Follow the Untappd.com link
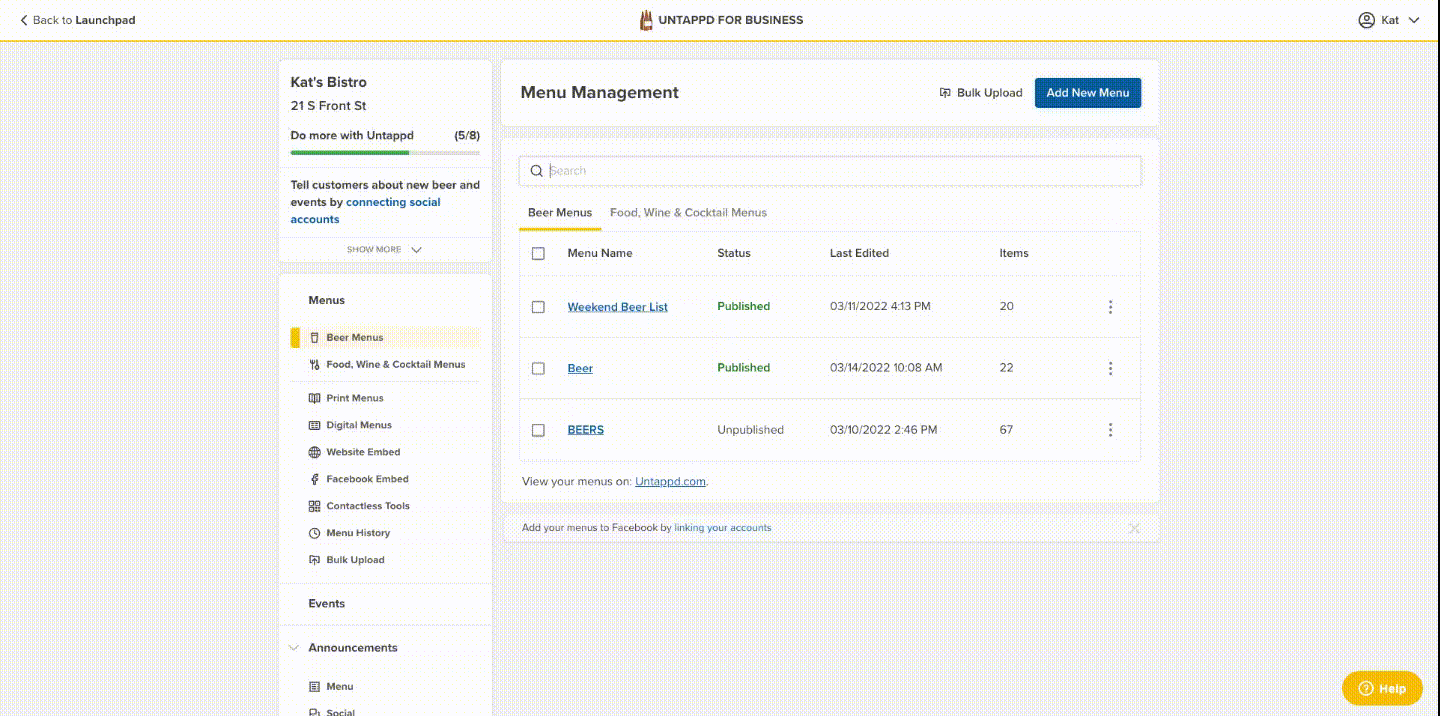The image size is (1440, 716). 671,482
